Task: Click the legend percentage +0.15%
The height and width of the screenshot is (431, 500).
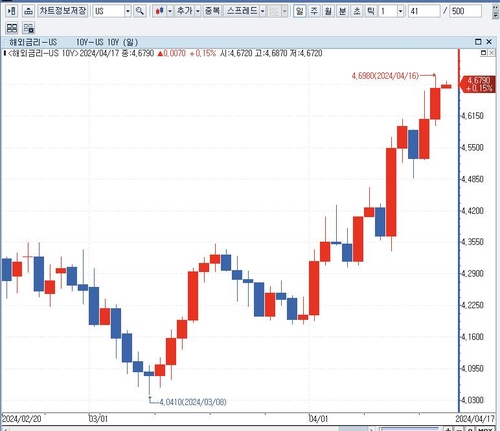Action: pyautogui.click(x=203, y=53)
